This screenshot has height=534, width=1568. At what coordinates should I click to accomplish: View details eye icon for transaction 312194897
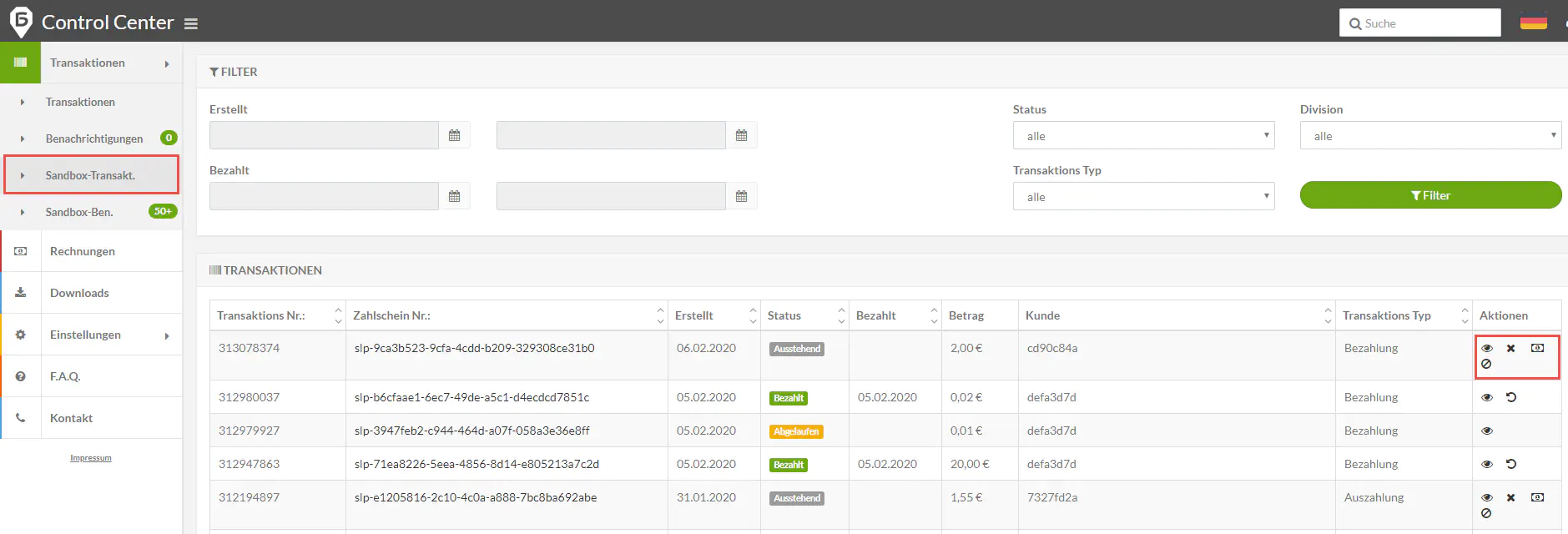coord(1486,497)
